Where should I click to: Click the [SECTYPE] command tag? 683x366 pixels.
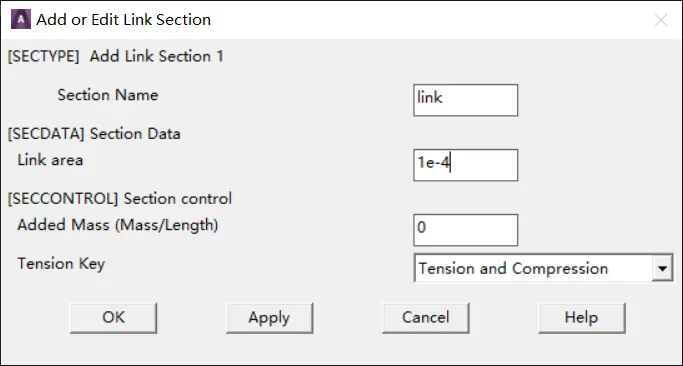44,57
